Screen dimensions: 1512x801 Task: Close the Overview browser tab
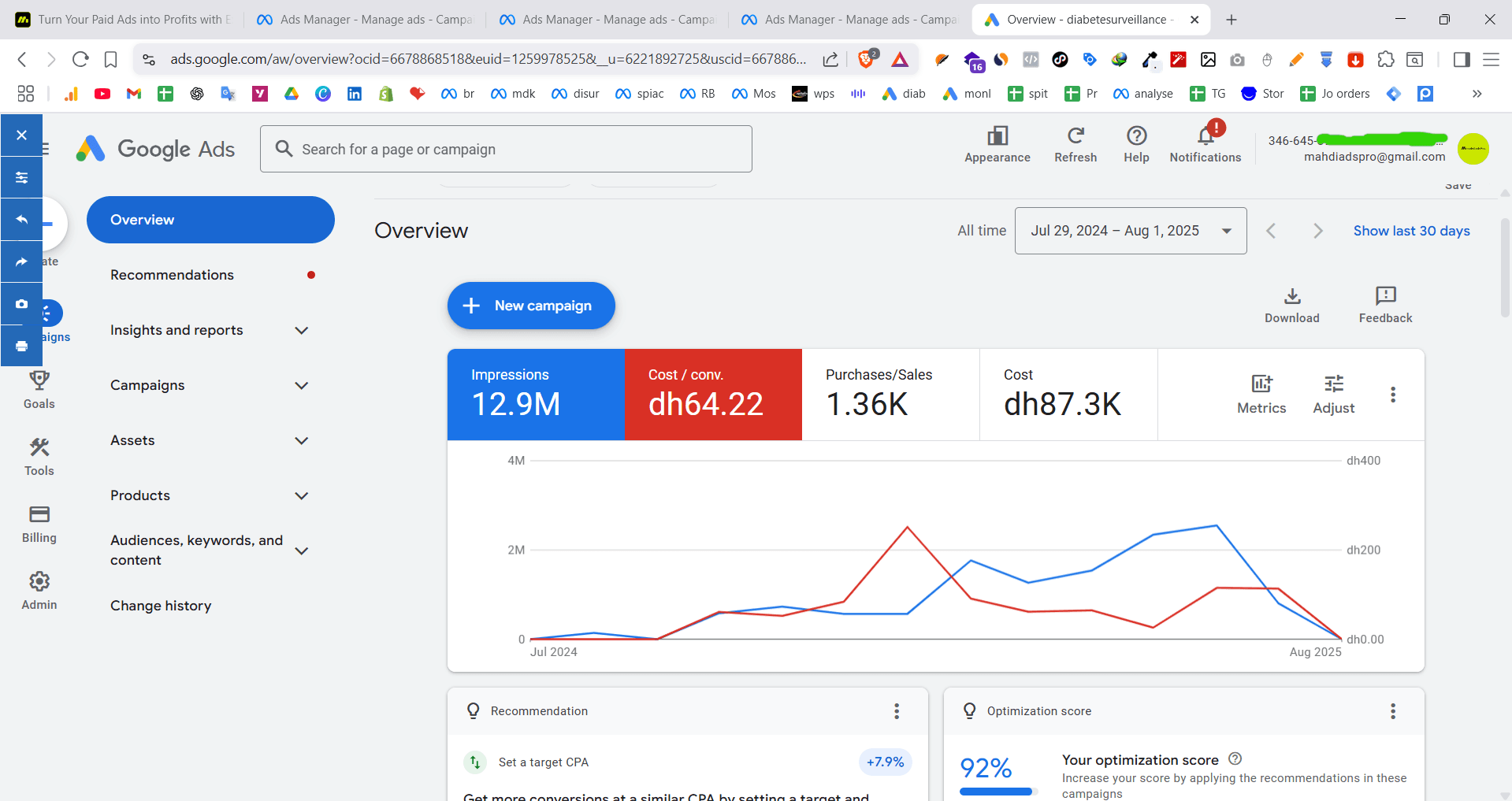click(1194, 20)
